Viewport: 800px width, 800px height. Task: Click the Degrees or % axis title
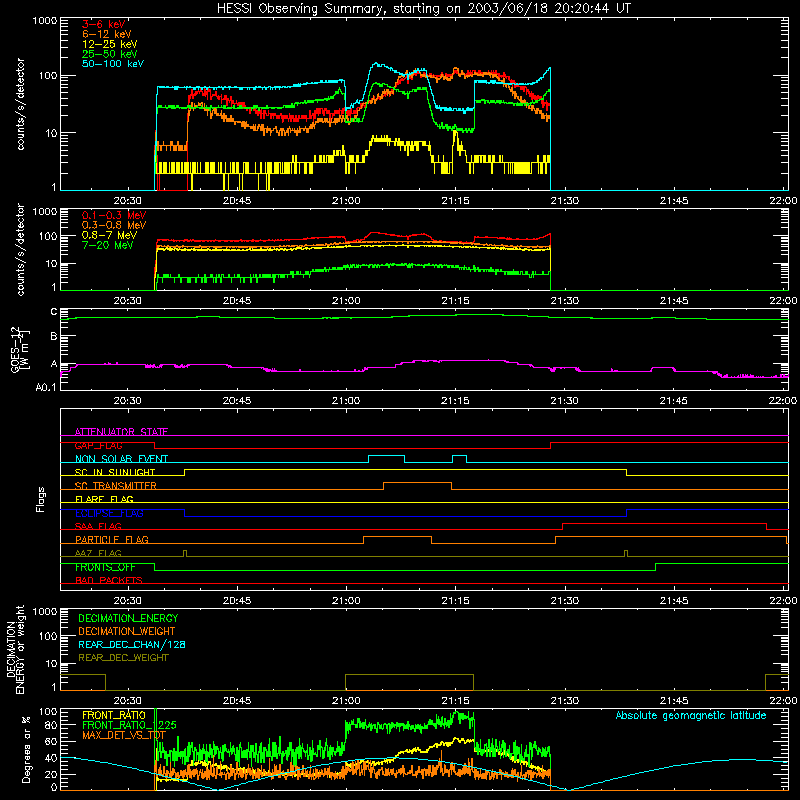point(26,749)
